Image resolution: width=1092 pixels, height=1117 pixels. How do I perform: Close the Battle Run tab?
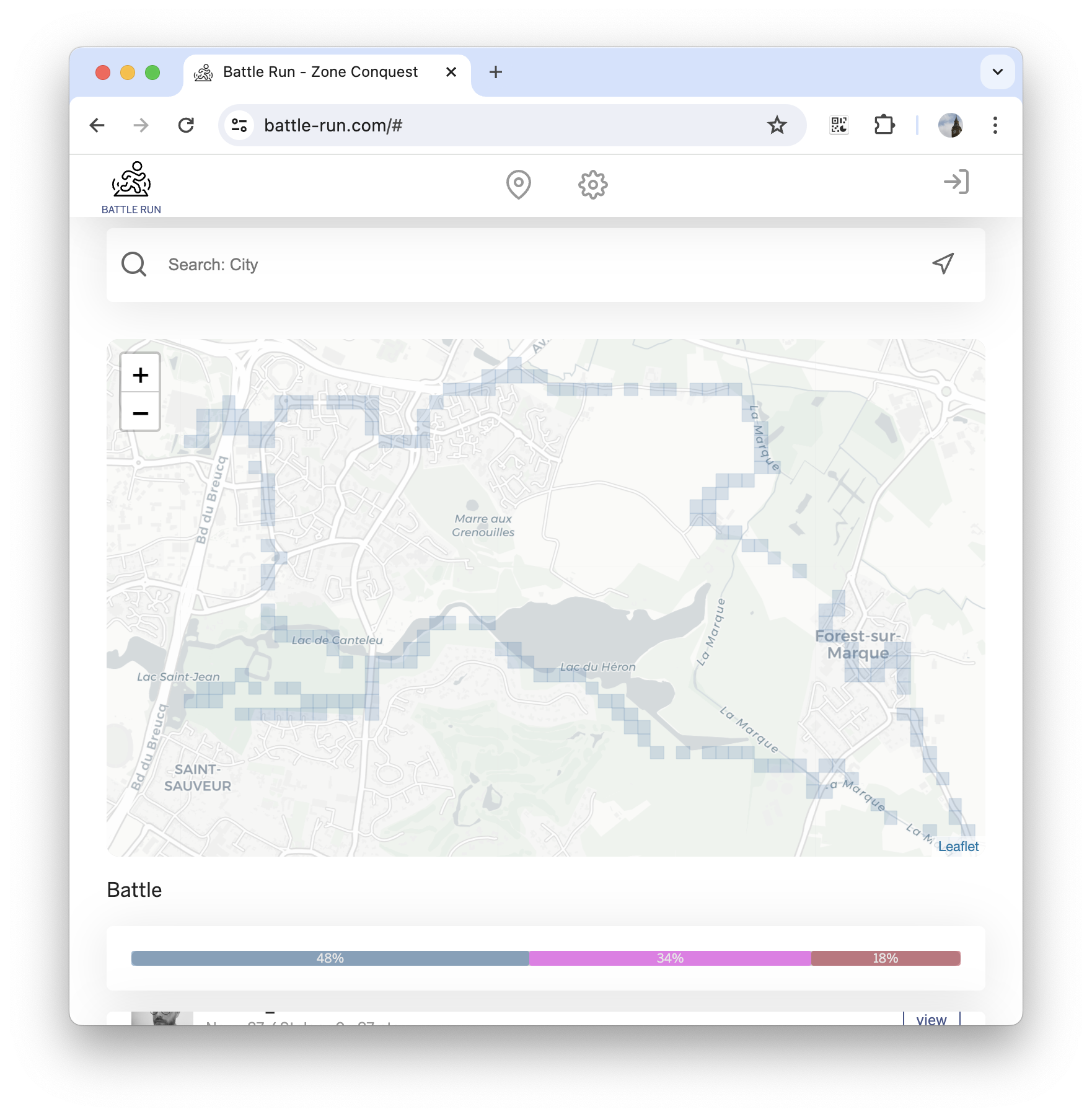click(451, 73)
